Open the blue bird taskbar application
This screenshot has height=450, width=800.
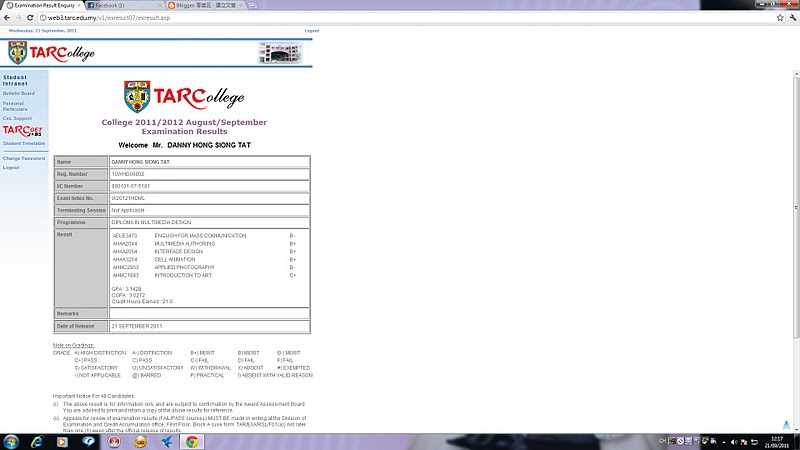point(166,442)
